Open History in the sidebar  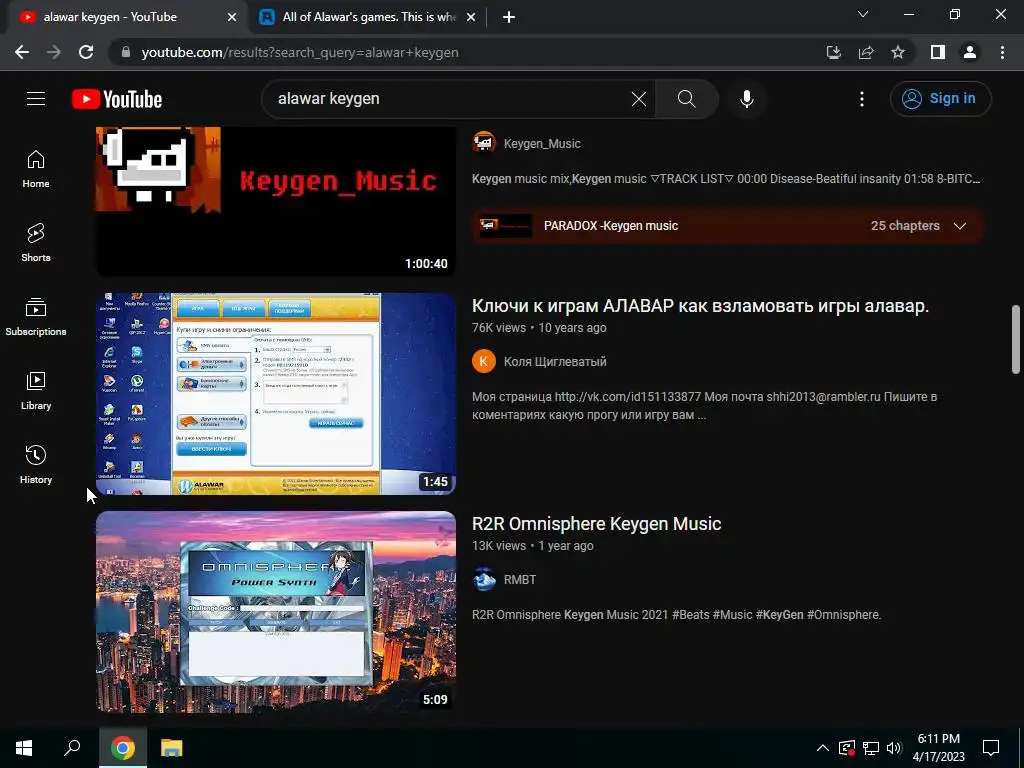pyautogui.click(x=36, y=464)
